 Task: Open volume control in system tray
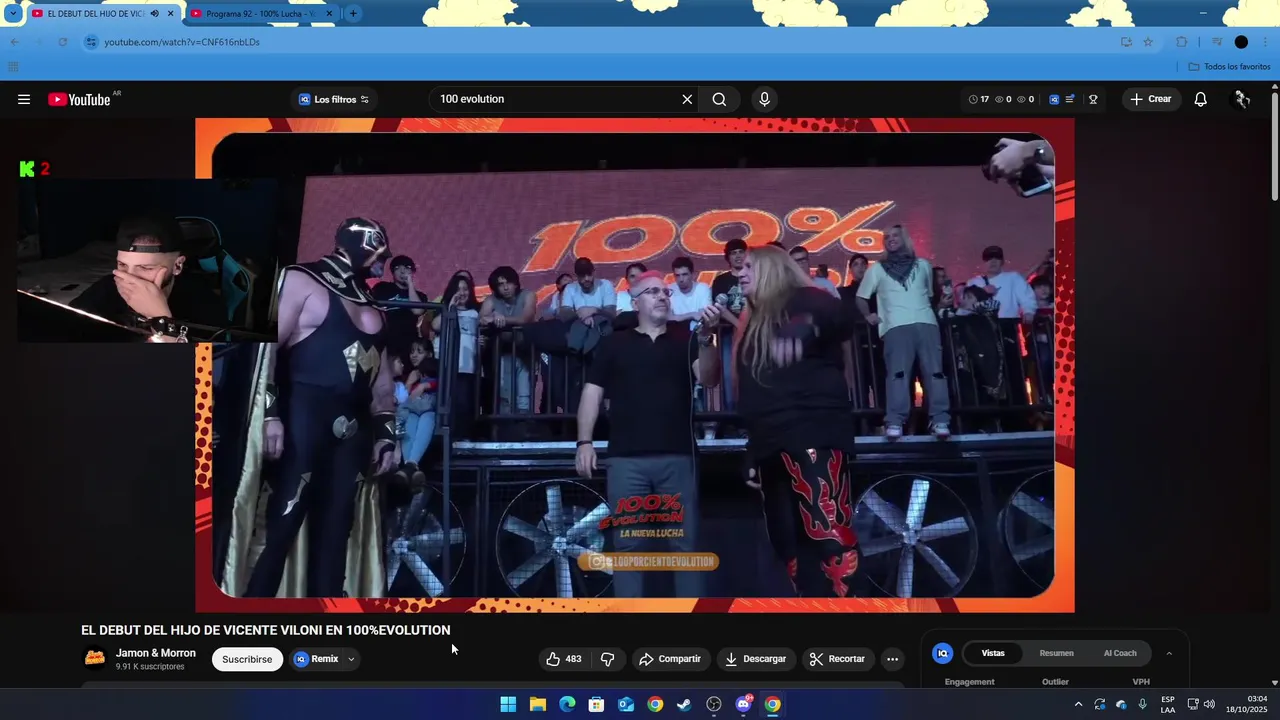pyautogui.click(x=1209, y=704)
